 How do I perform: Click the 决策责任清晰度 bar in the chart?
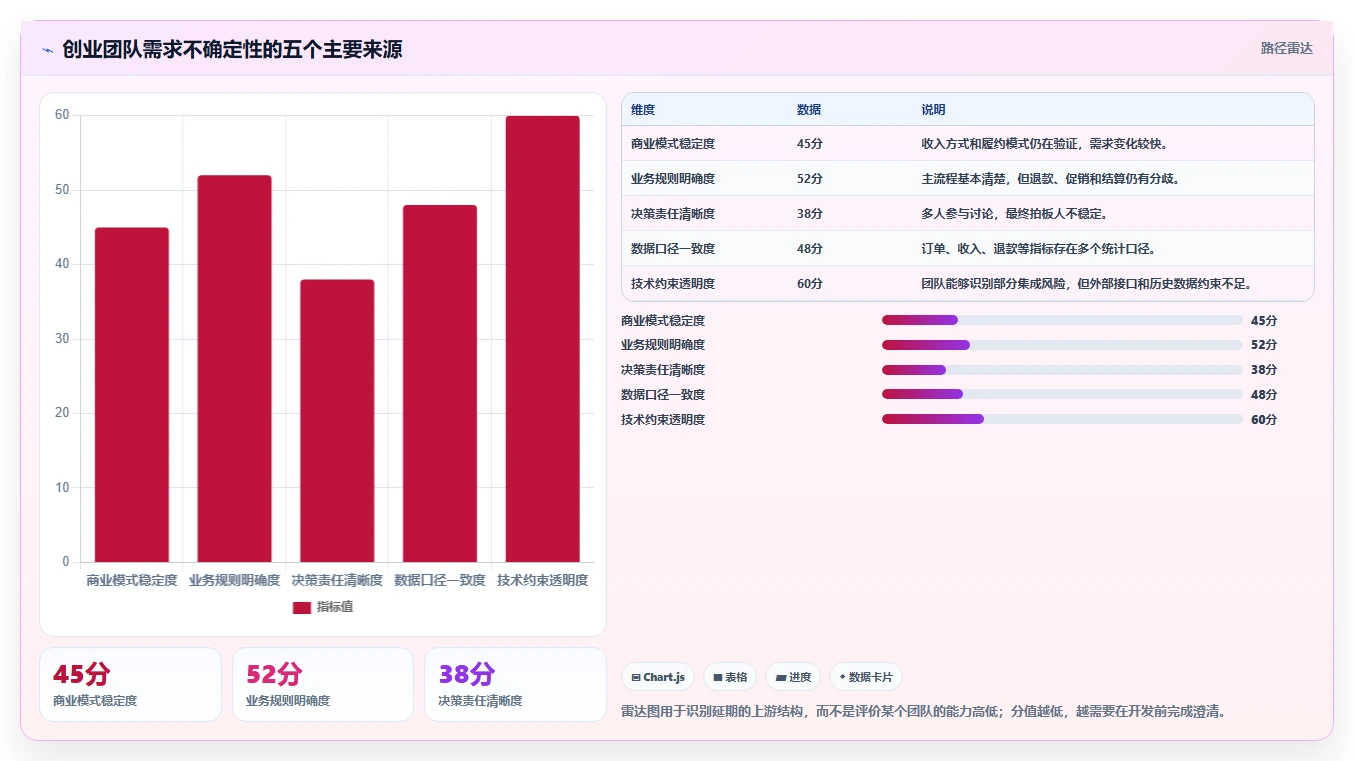(337, 421)
